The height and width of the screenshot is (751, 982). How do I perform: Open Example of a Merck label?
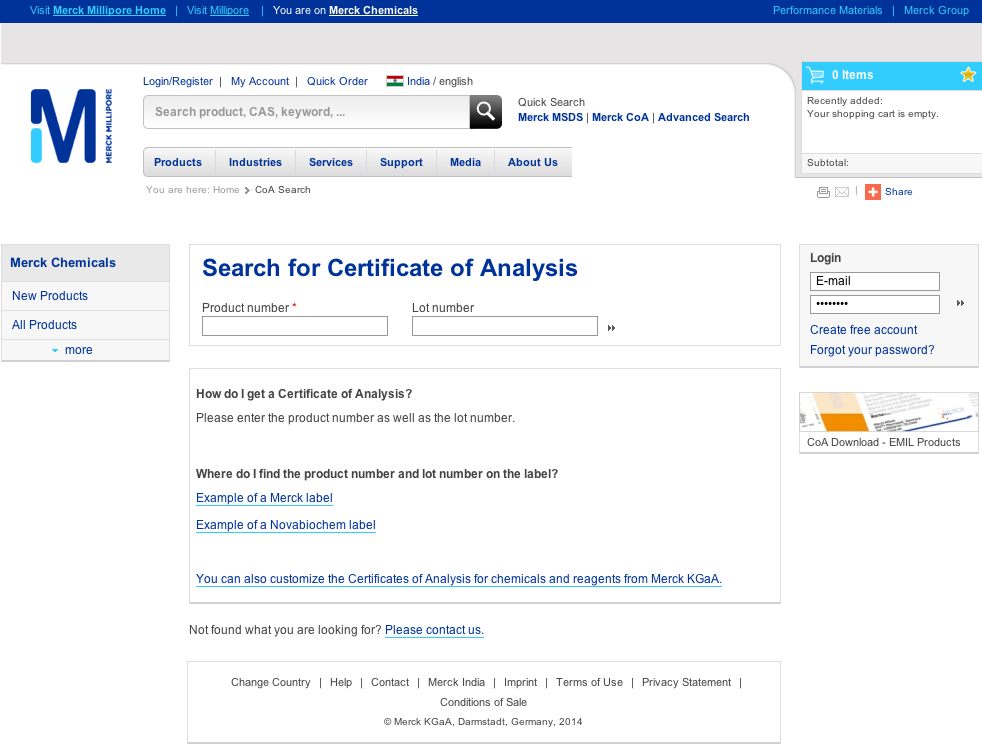pos(264,498)
